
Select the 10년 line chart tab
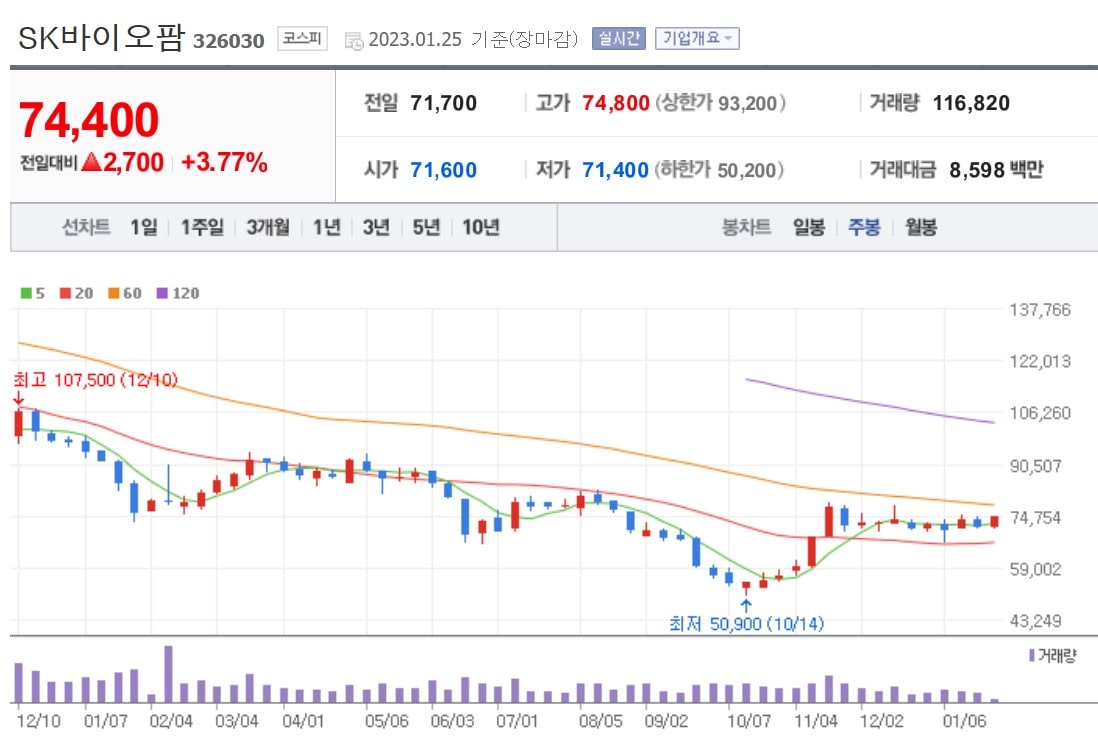481,227
